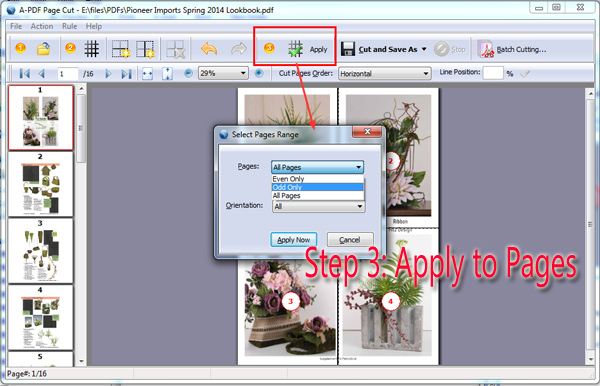Click the grid cutting lines icon
This screenshot has height=386, width=600.
tap(92, 49)
